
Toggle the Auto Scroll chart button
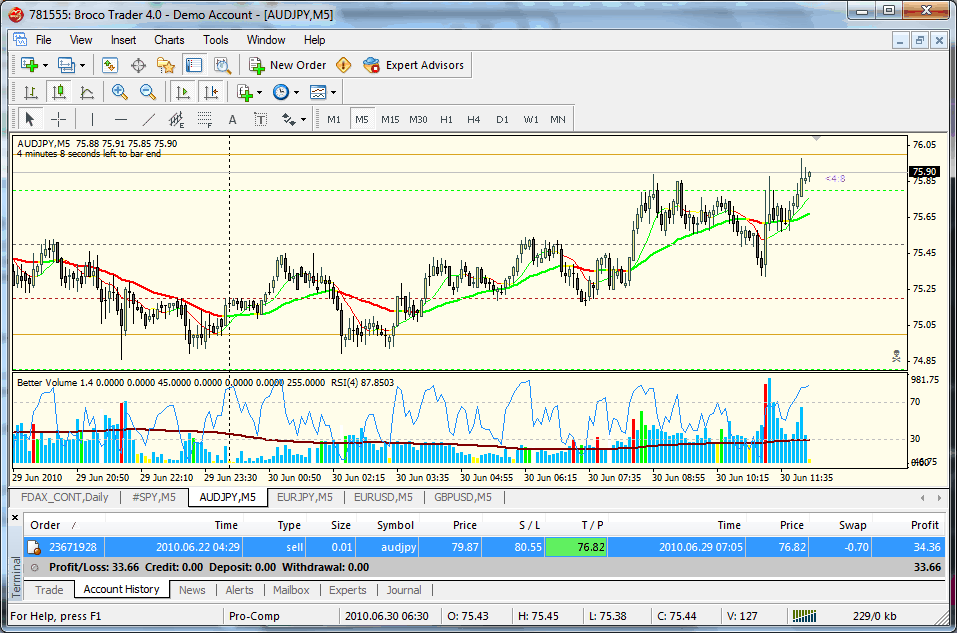(182, 92)
